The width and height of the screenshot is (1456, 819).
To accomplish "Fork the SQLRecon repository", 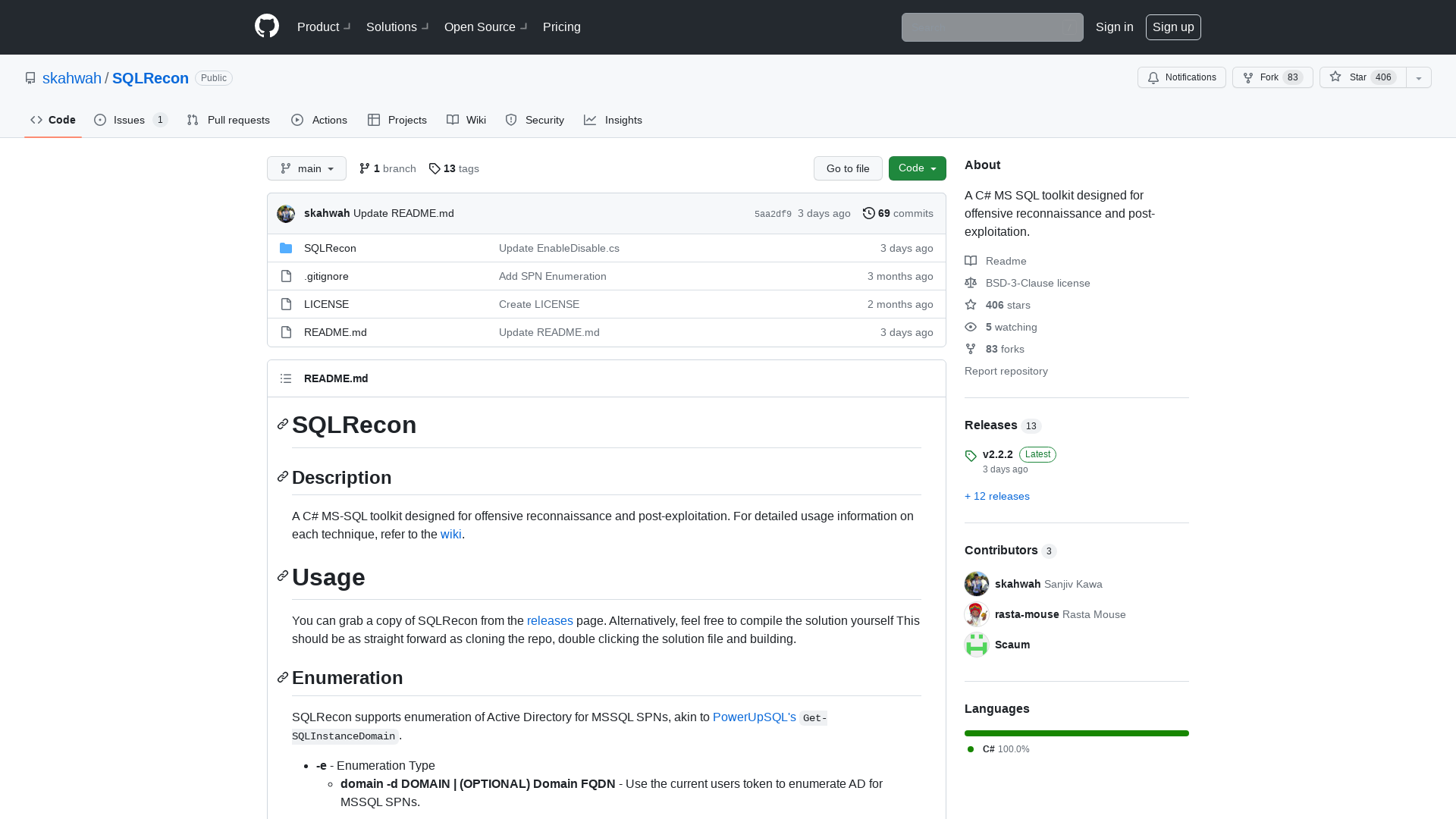I will [1272, 77].
